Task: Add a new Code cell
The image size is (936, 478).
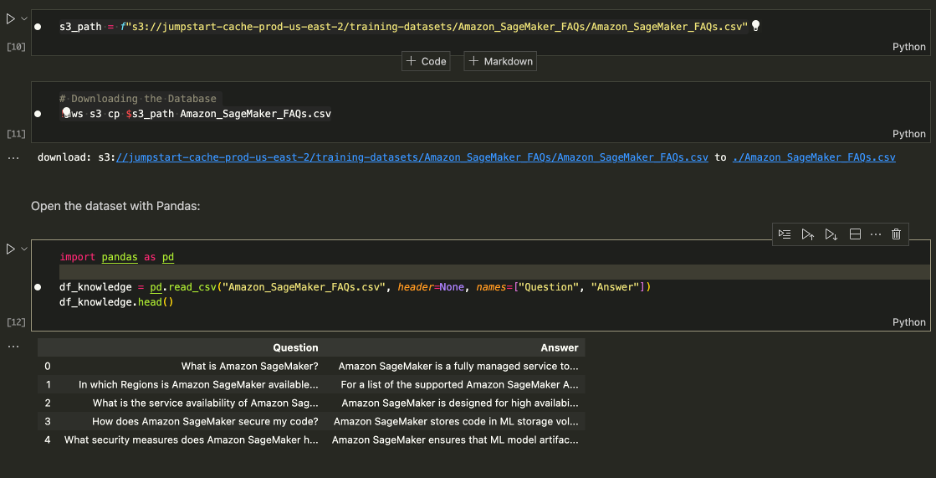Action: pyautogui.click(x=426, y=61)
